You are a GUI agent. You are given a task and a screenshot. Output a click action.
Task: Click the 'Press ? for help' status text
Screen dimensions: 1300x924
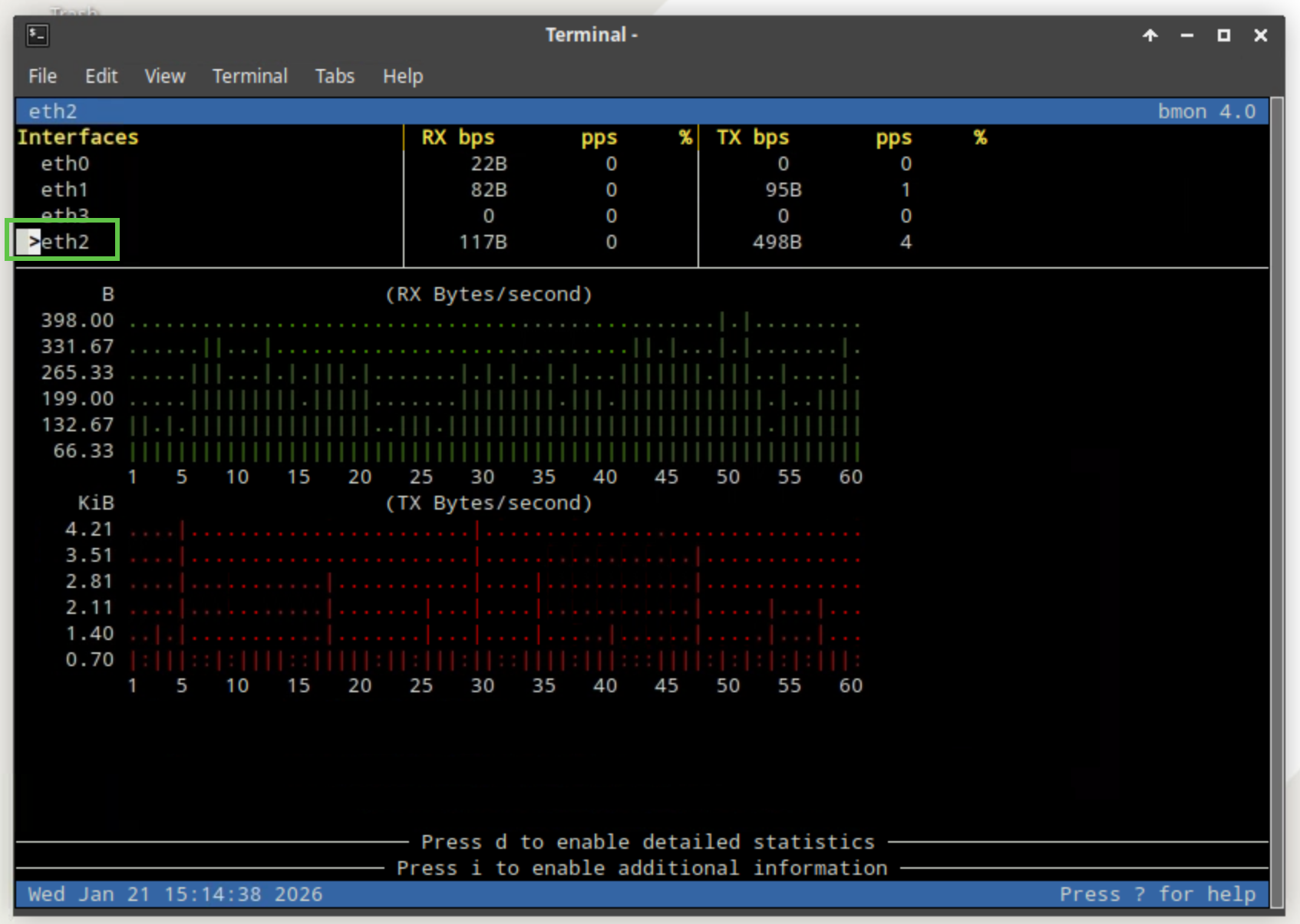point(1157,894)
